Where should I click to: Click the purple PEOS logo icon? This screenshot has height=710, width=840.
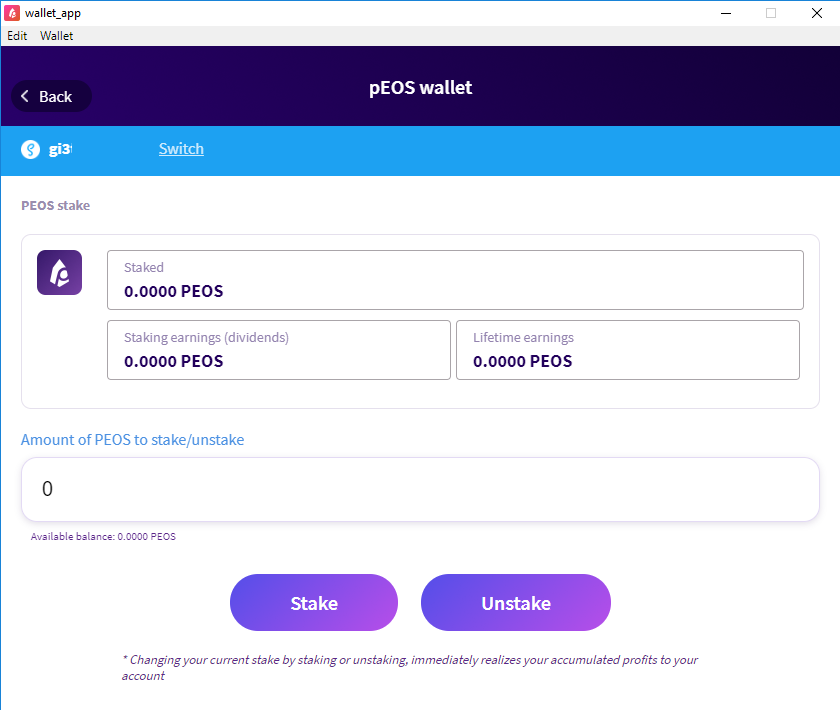click(x=59, y=272)
